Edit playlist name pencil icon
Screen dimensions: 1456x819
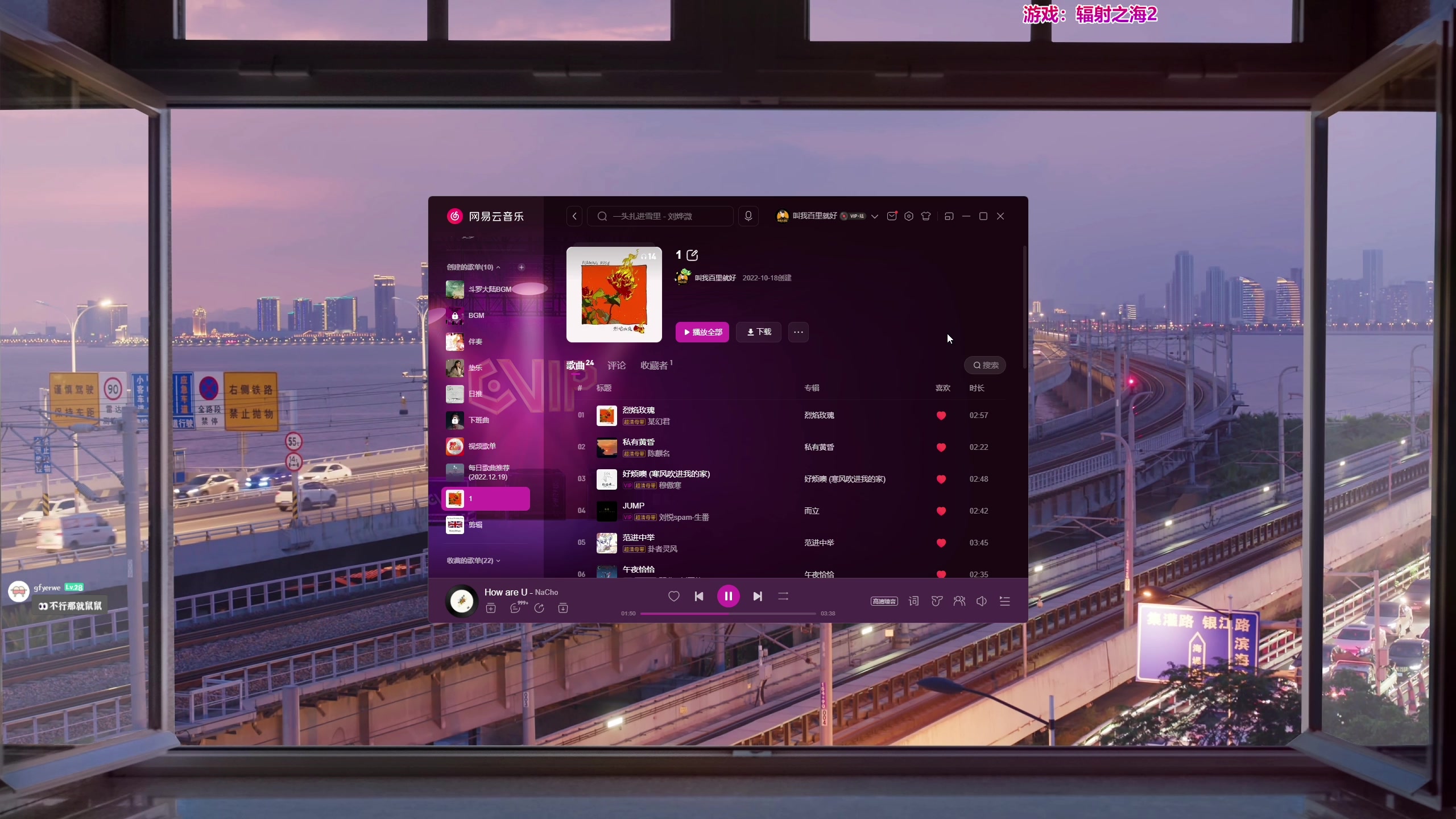click(x=692, y=255)
